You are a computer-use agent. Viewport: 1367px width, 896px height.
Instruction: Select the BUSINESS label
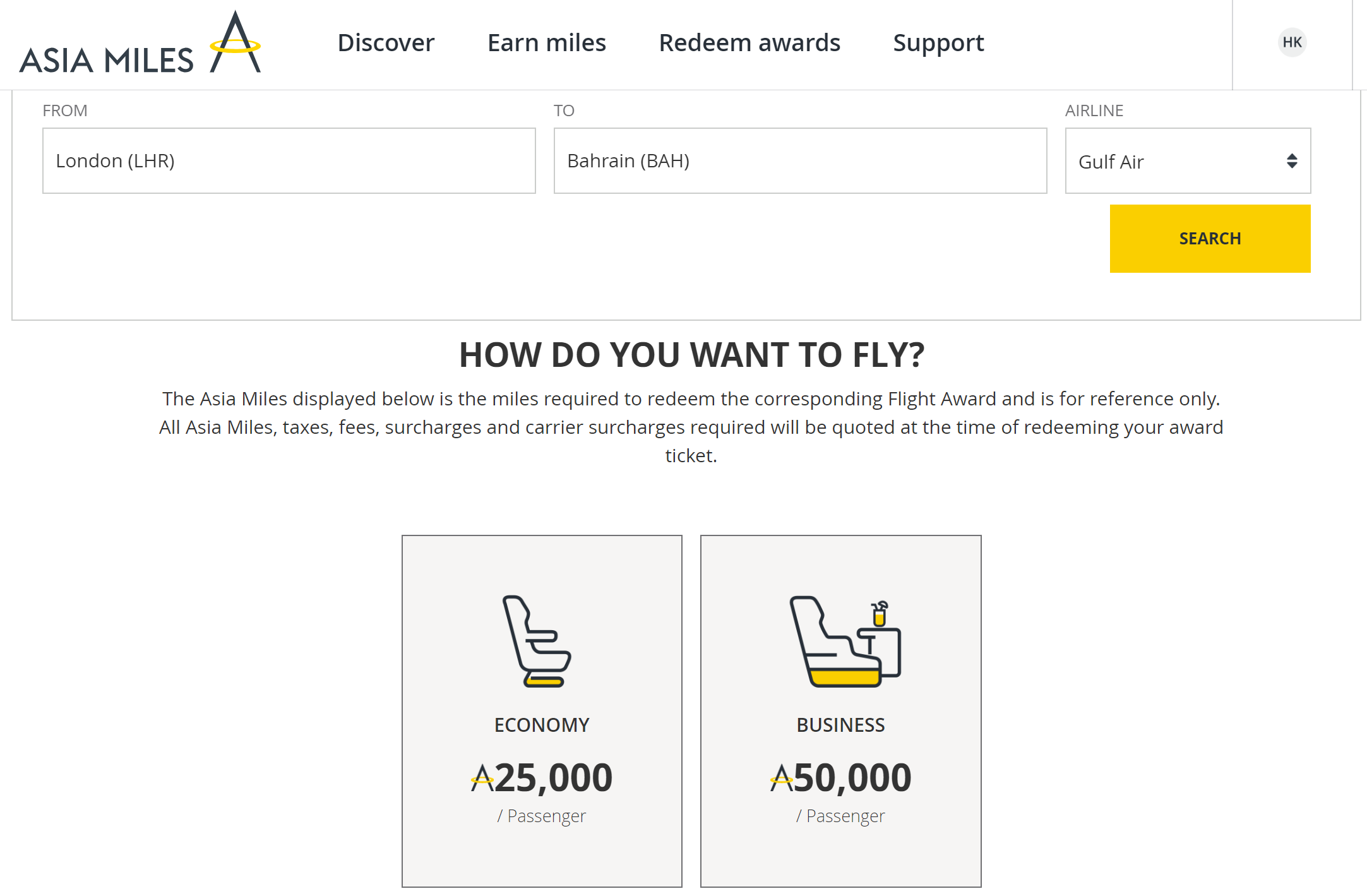(840, 725)
